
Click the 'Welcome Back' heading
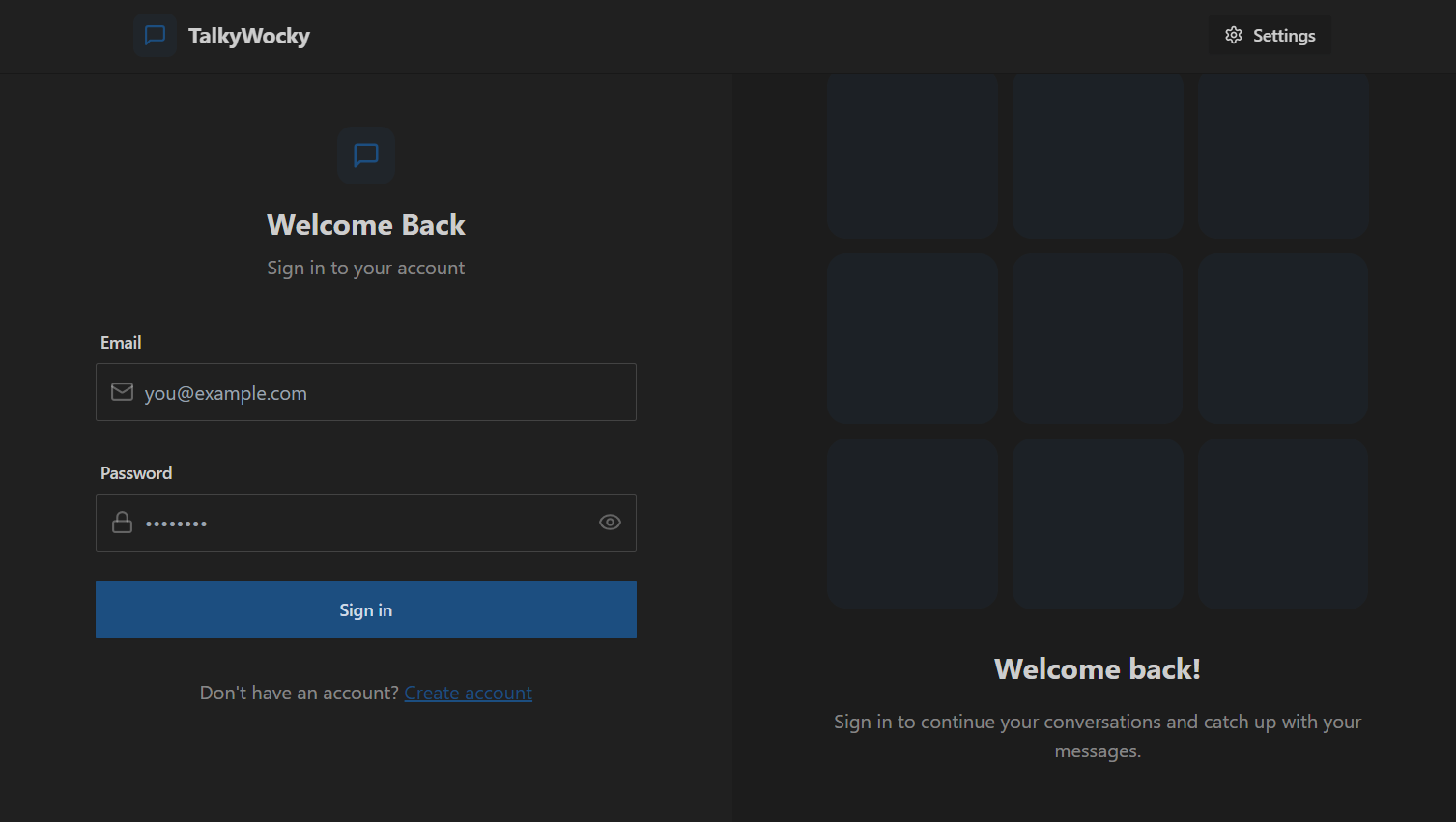click(x=366, y=225)
